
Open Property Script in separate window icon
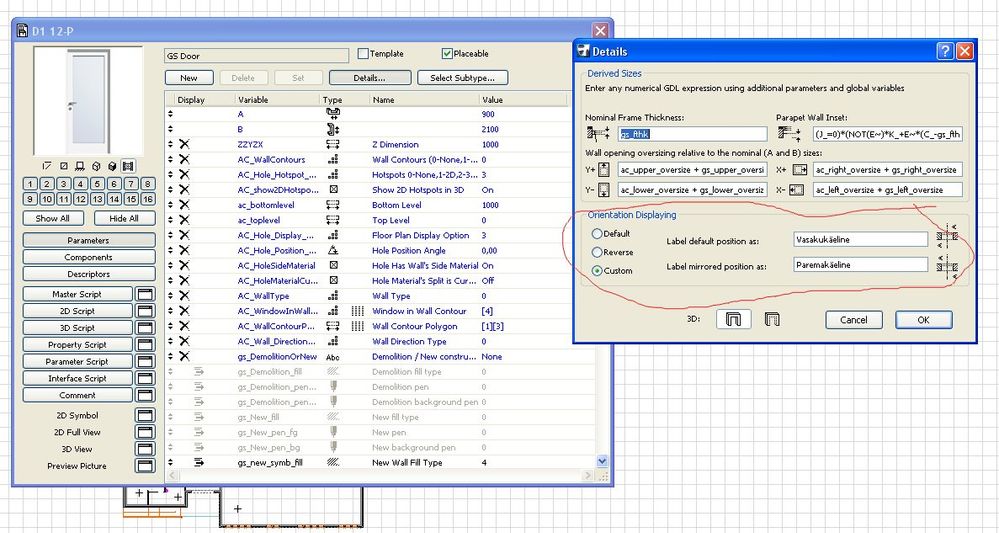coord(145,345)
